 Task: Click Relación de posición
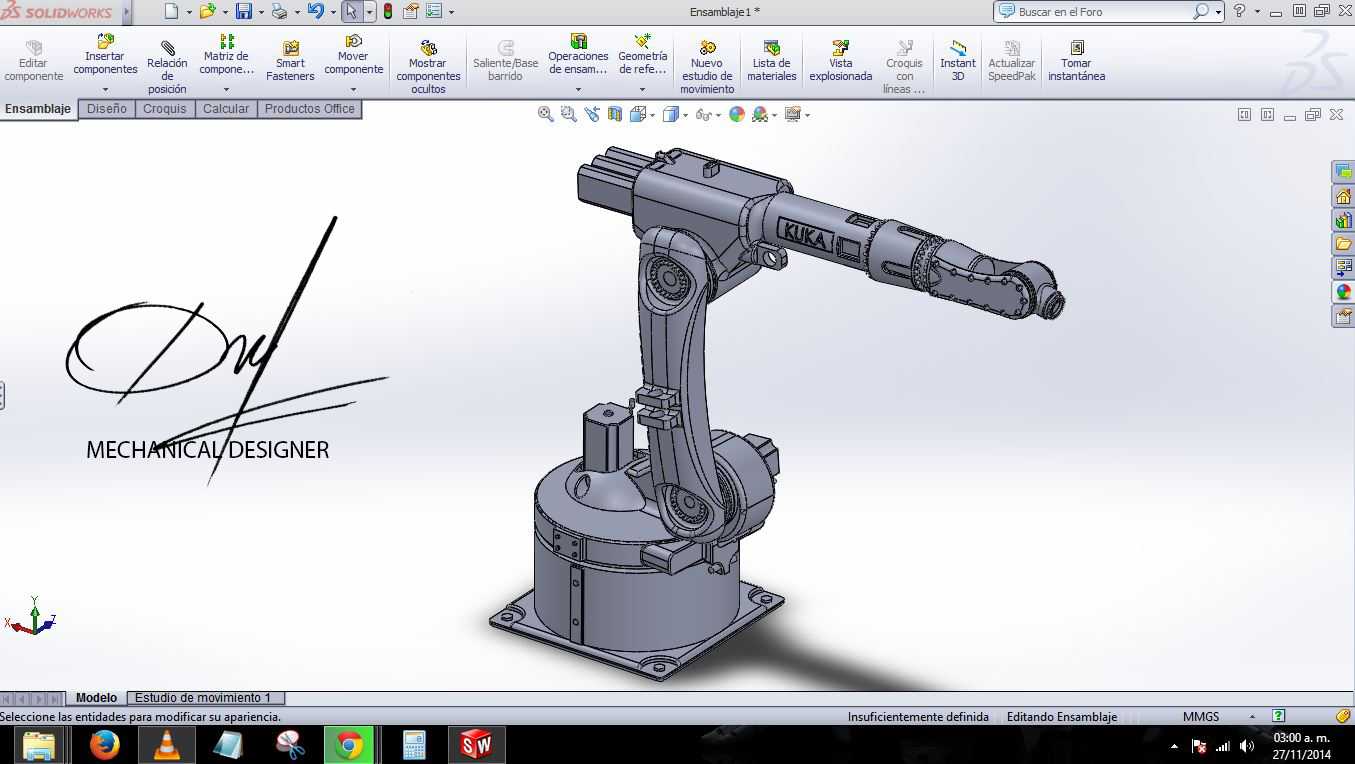(167, 68)
